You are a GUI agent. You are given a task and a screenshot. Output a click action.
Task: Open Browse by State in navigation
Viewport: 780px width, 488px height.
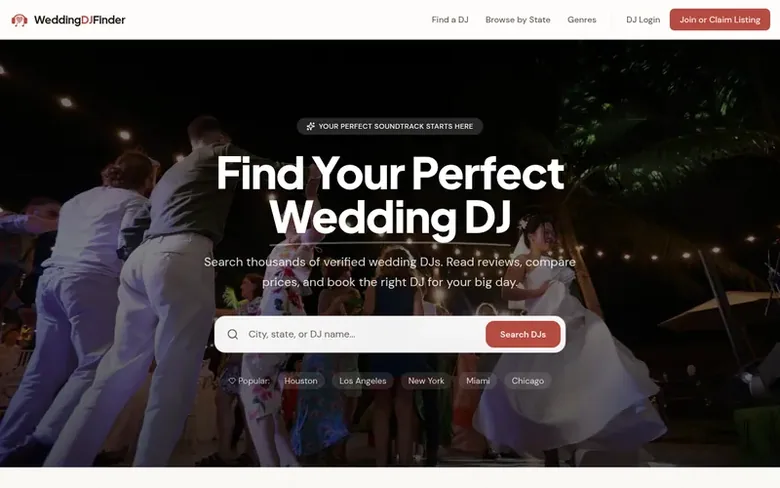pos(518,20)
